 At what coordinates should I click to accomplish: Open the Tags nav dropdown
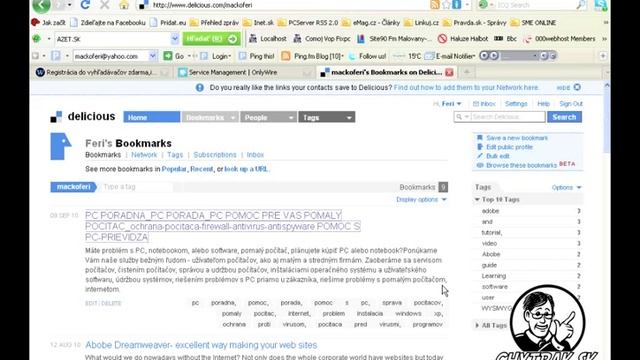[349, 118]
